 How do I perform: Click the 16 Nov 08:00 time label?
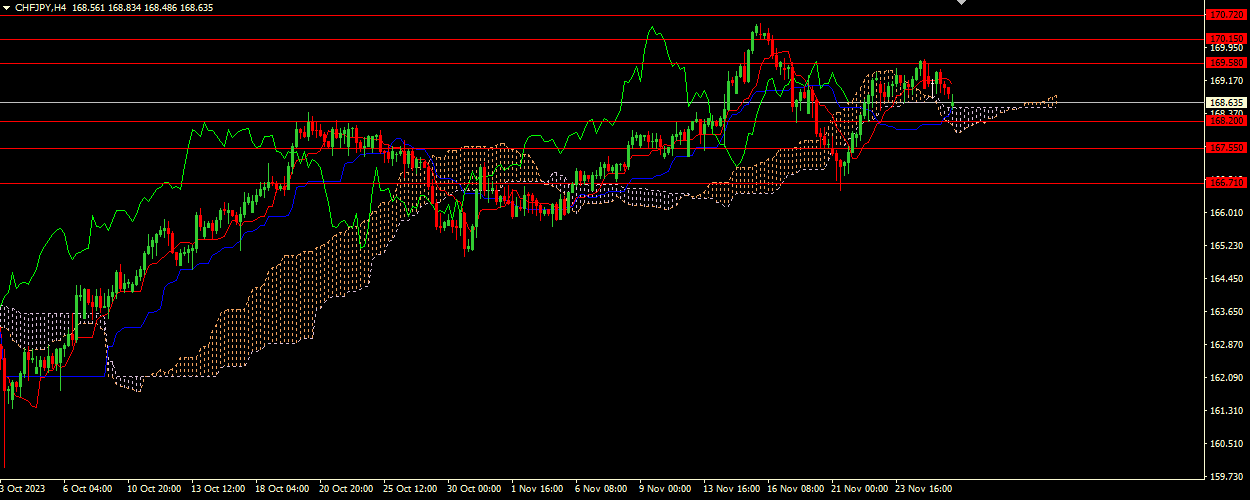[794, 490]
